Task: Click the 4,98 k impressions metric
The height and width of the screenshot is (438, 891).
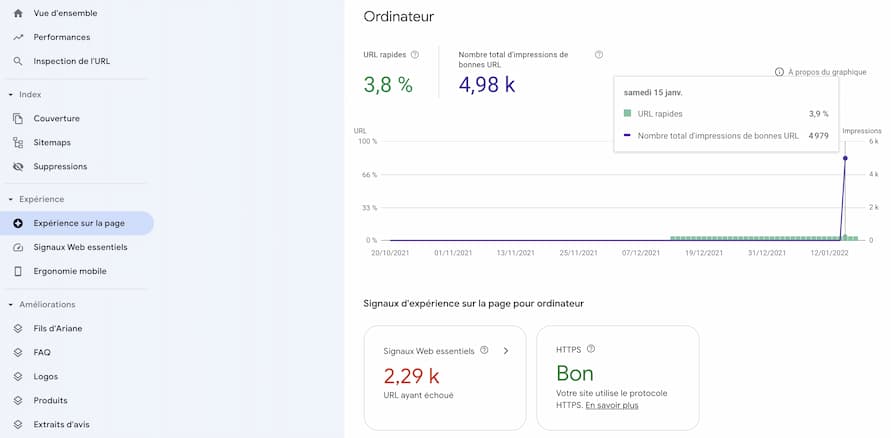Action: coord(487,85)
